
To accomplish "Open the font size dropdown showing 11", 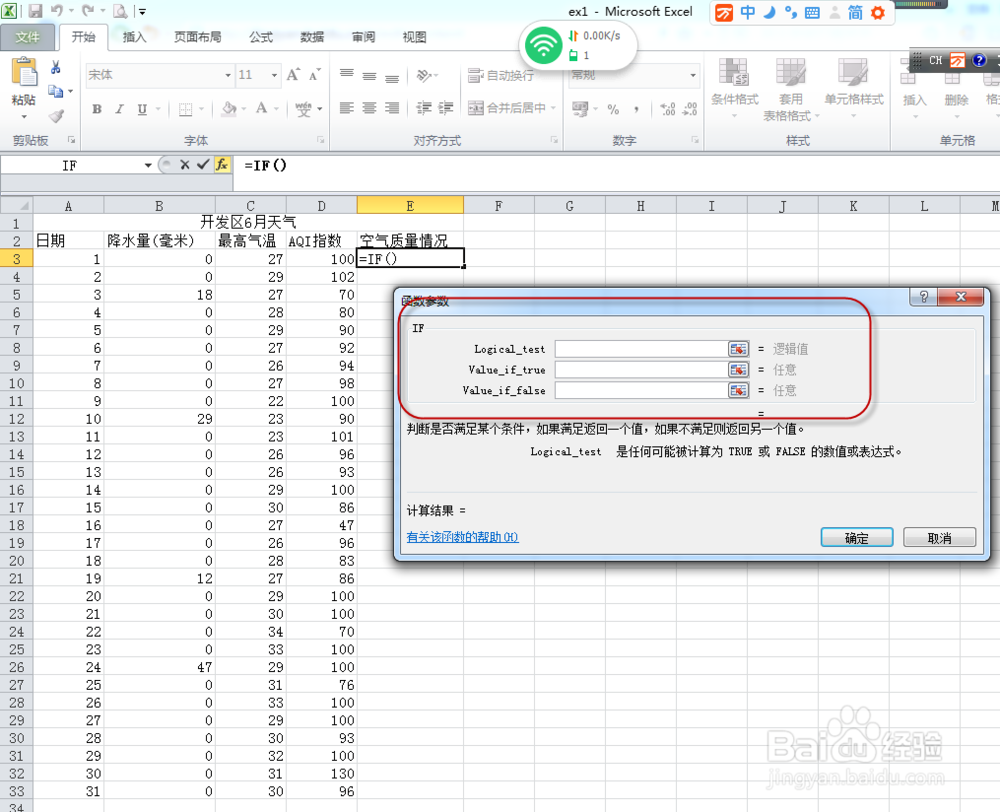I will tap(274, 75).
